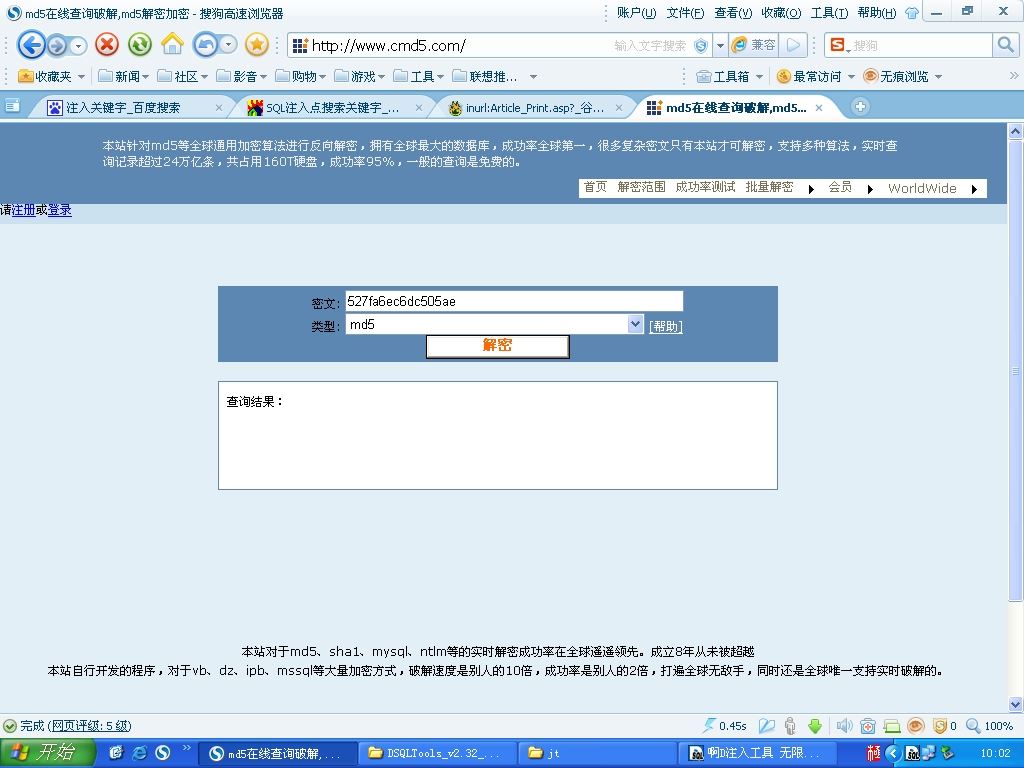Add a new tab with the plus button

860,106
